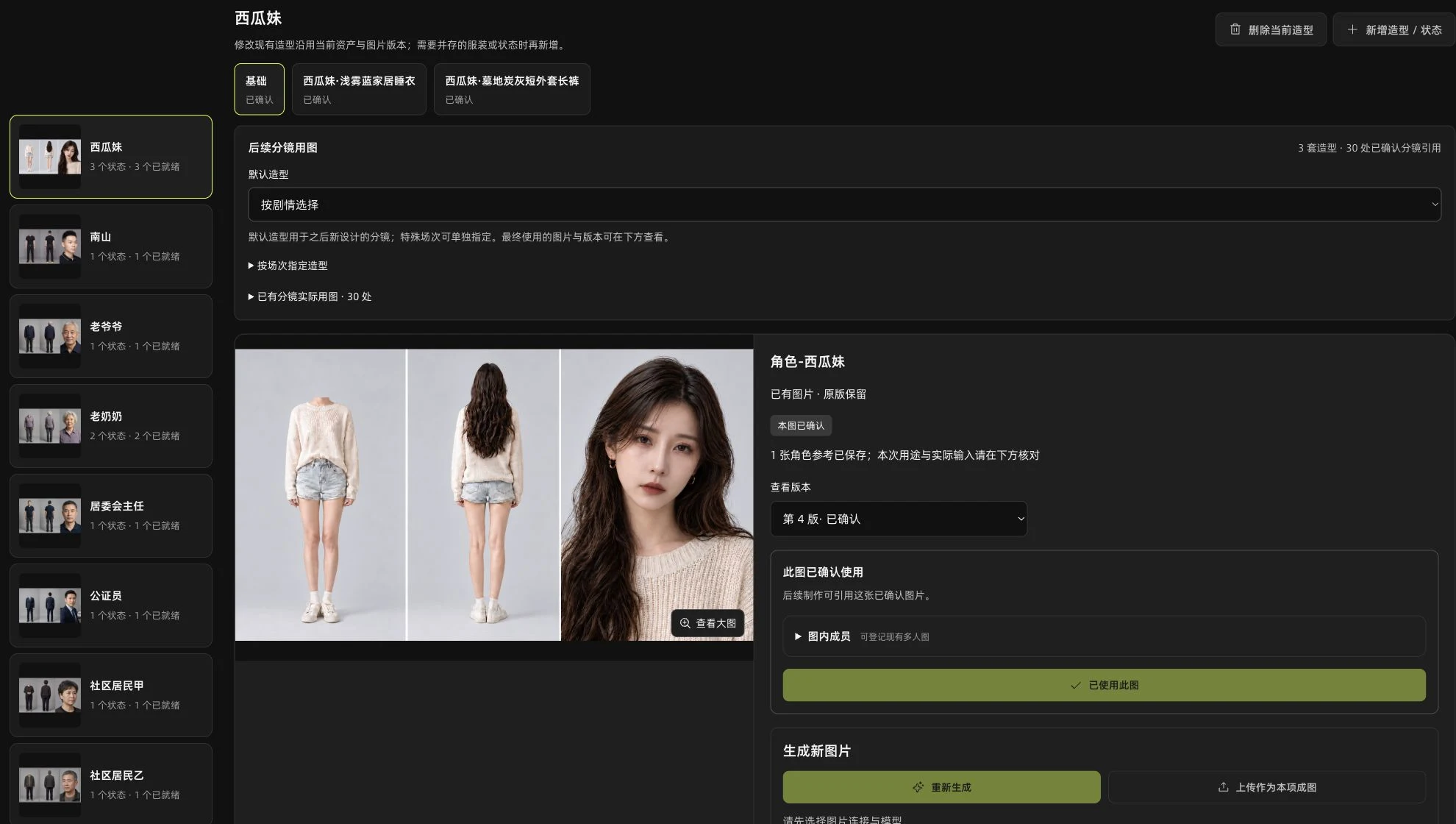The image size is (1456, 824).
Task: Click the 老奶奶 sidebar thumbnail image
Action: point(50,426)
